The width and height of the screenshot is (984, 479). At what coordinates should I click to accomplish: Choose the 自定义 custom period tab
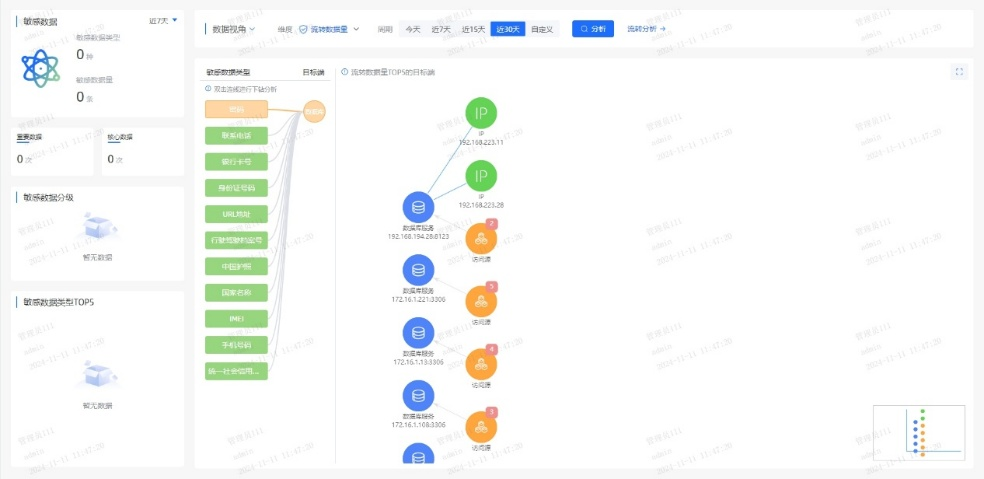tap(542, 29)
